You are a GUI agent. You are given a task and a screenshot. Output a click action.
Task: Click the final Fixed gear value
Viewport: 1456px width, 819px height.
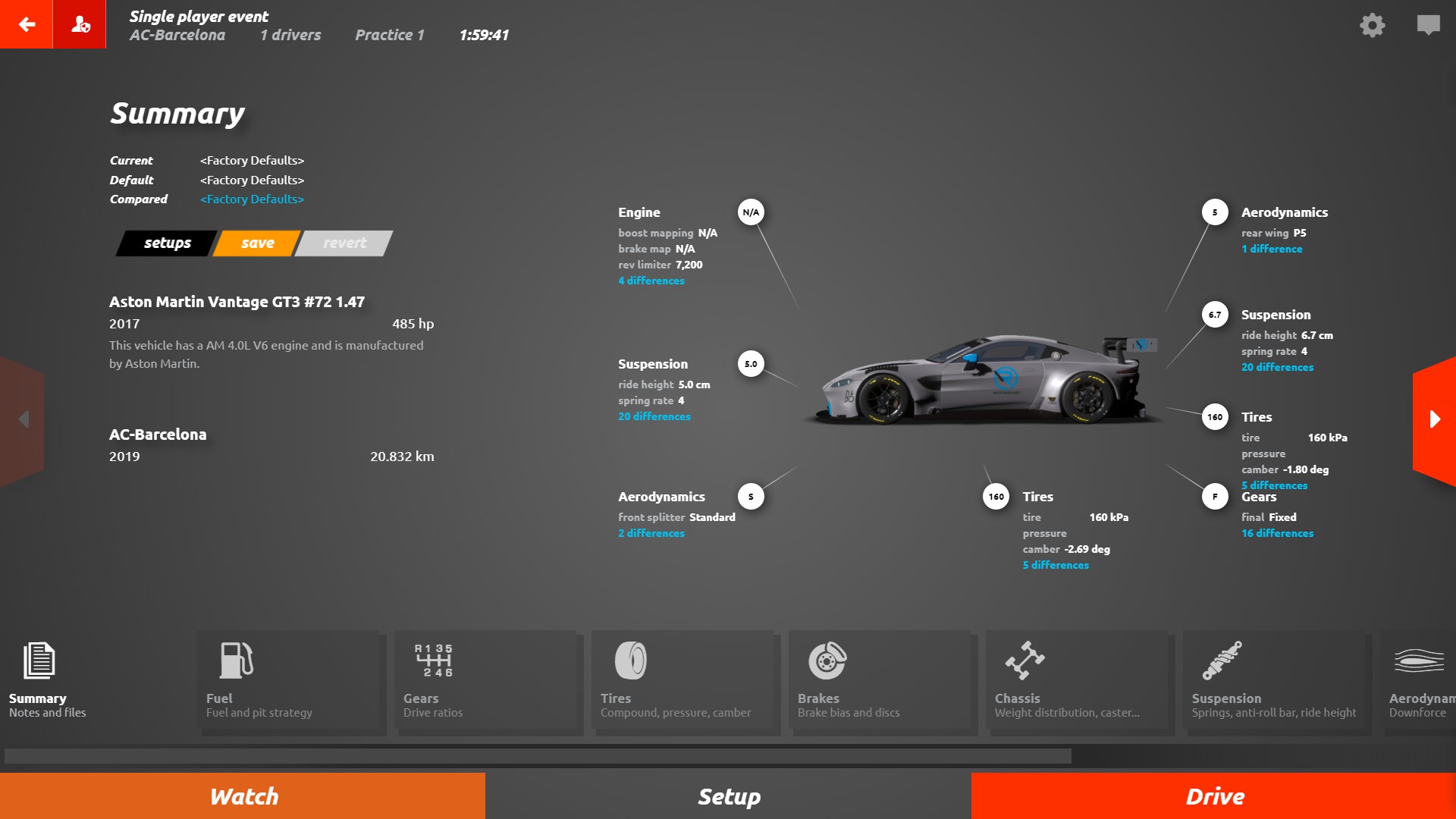(x=1282, y=517)
